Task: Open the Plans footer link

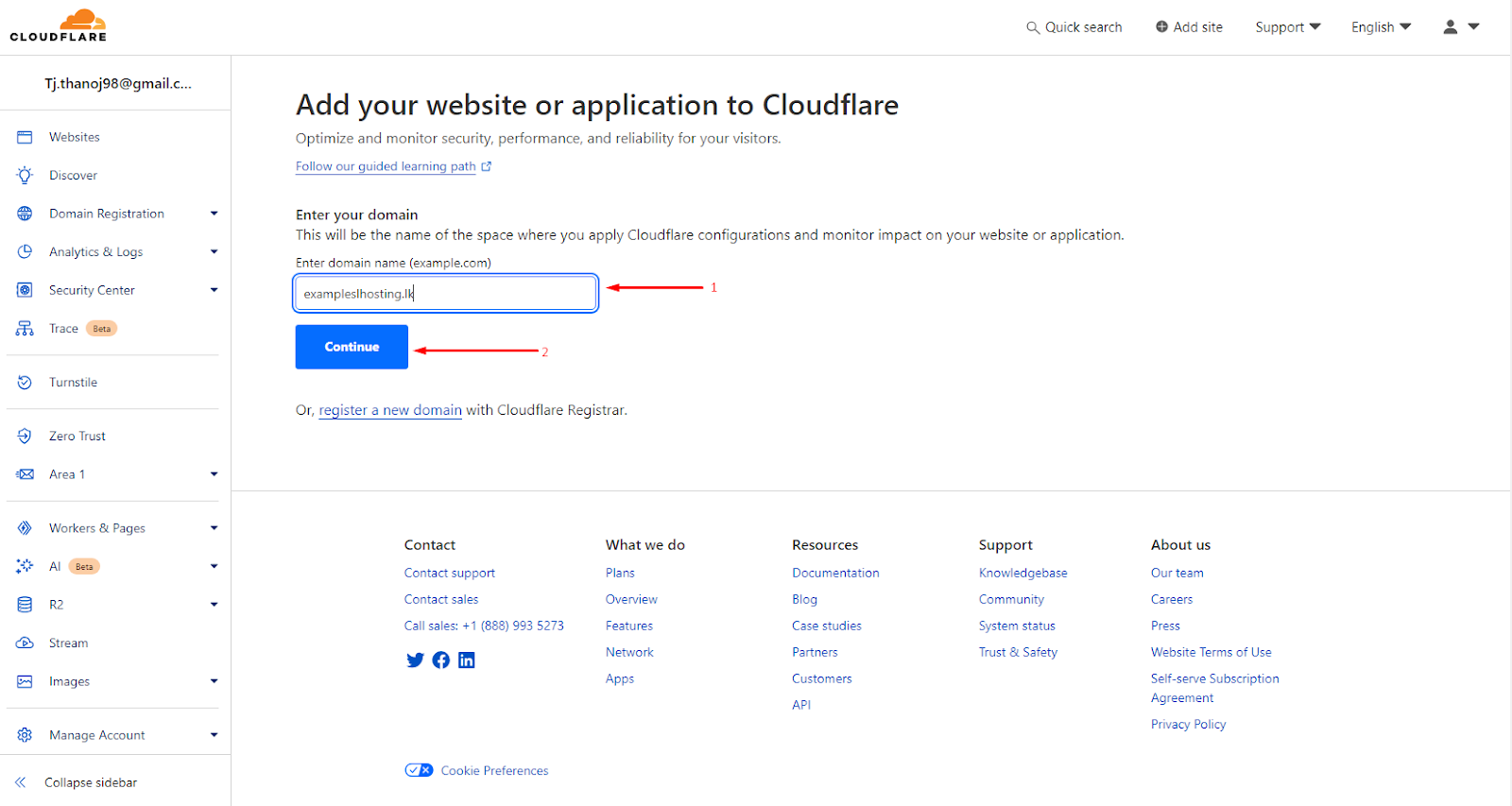Action: coord(620,573)
